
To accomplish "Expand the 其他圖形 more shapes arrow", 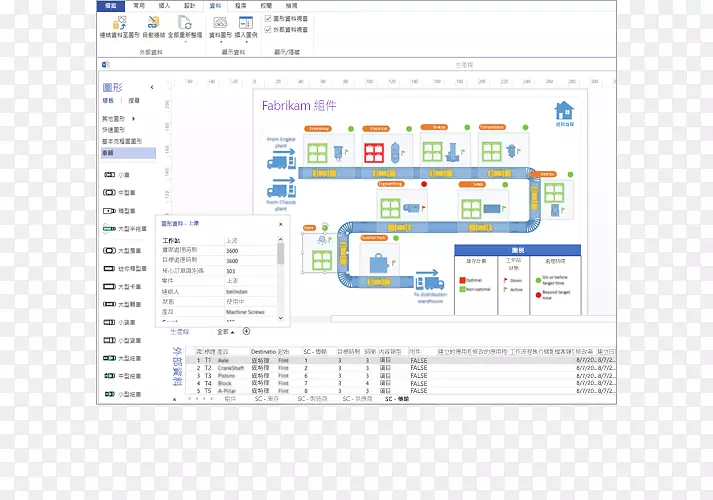I will pyautogui.click(x=133, y=119).
